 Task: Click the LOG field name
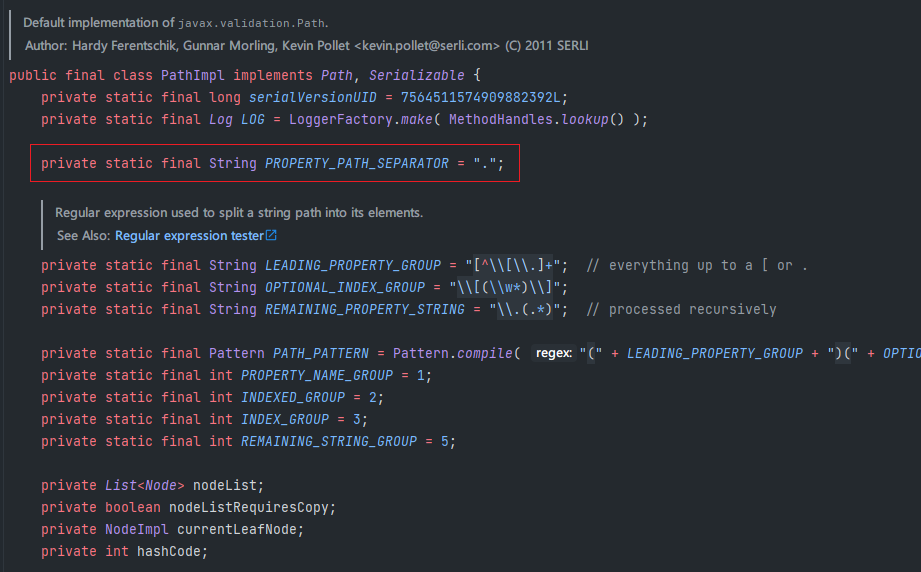click(x=253, y=119)
